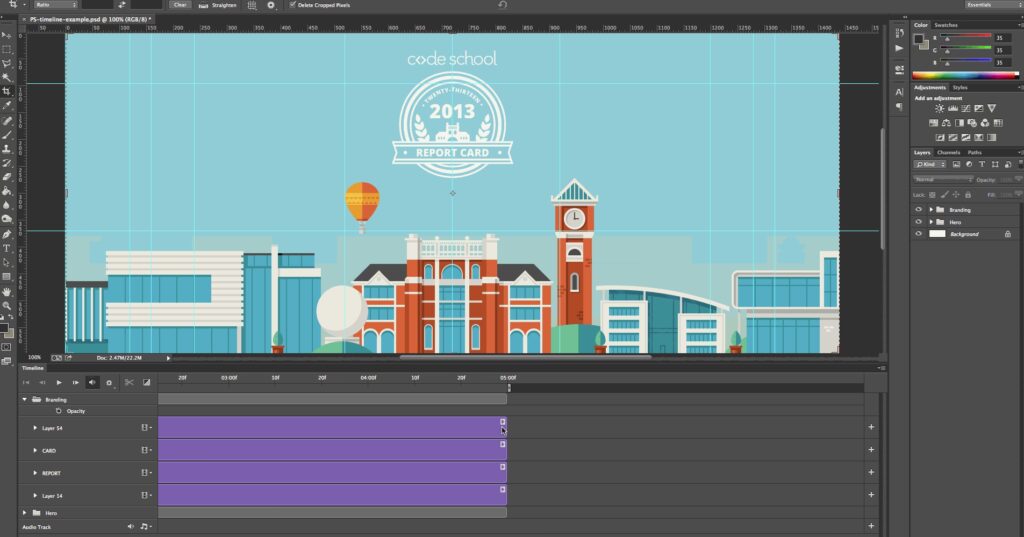Click the Clear button in the options bar
The height and width of the screenshot is (537, 1024).
tap(180, 5)
